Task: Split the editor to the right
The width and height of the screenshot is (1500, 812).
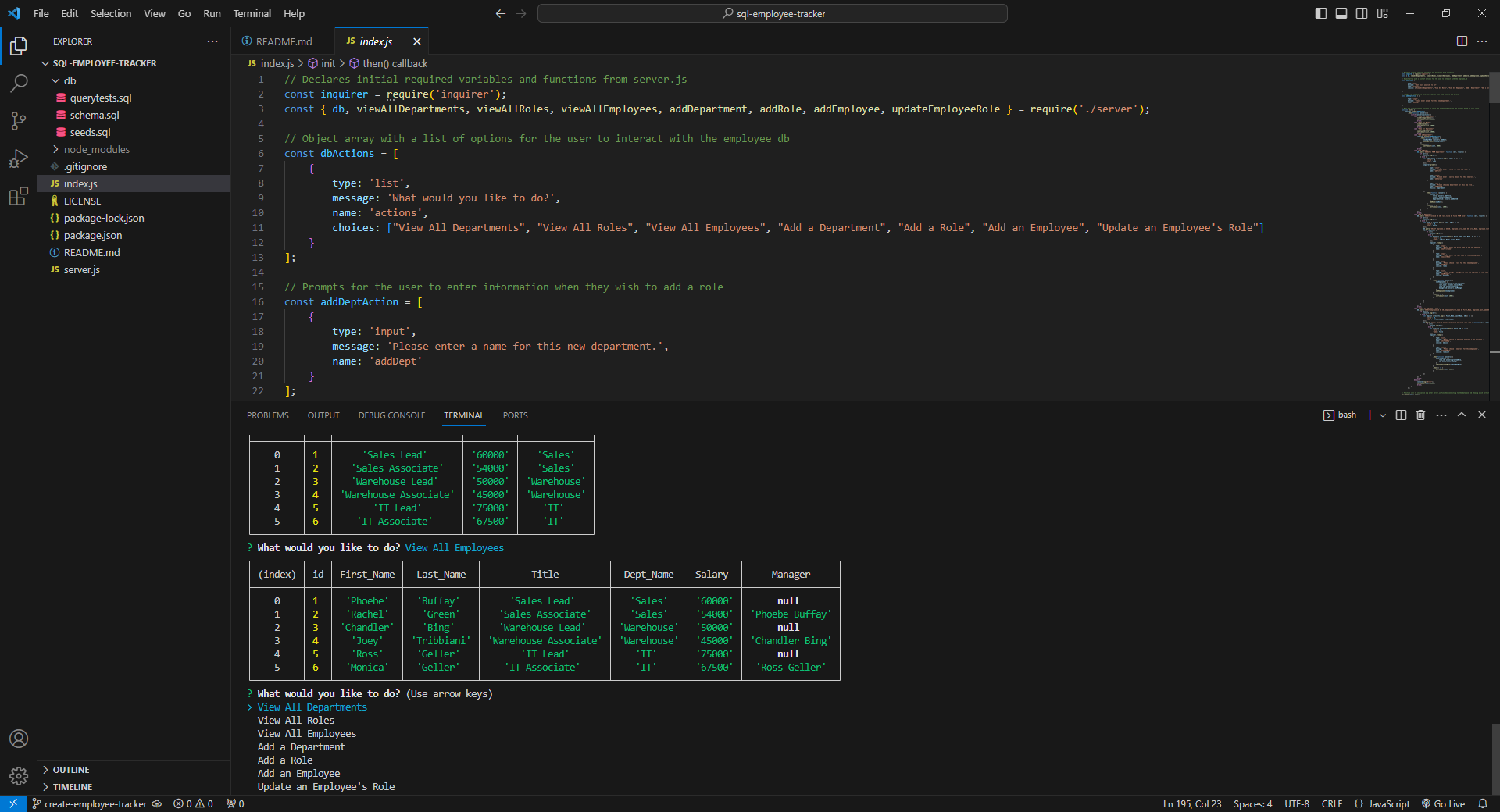Action: 1462,41
